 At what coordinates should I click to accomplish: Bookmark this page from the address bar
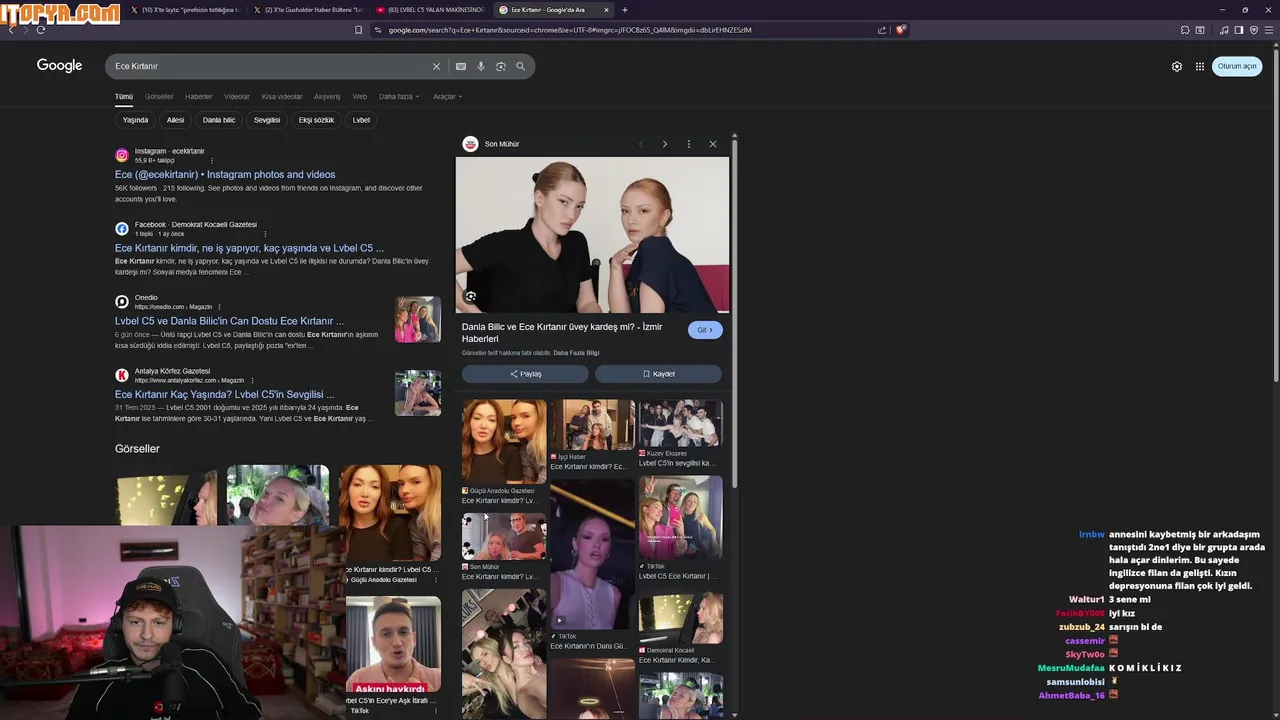coord(359,30)
